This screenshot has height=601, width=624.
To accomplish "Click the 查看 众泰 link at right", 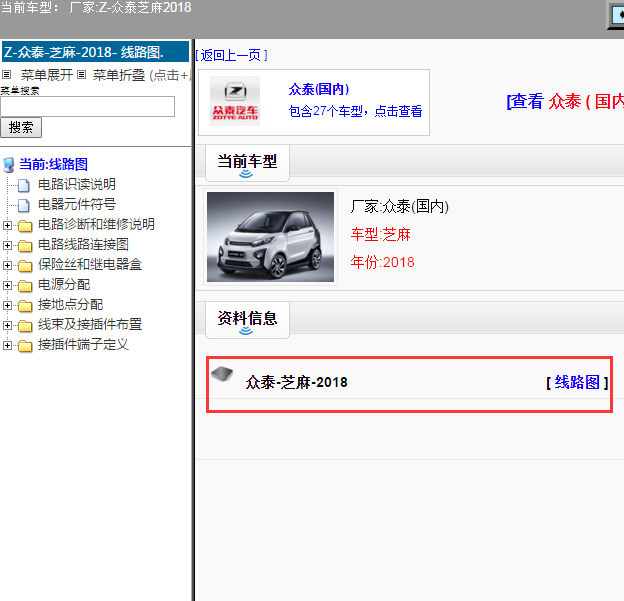I will (565, 101).
